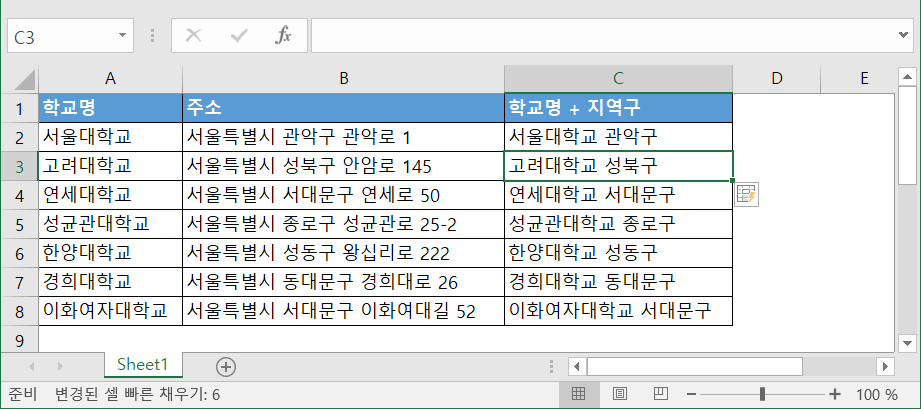Open the Name Box dropdown arrow
Screen dimensions: 921x409
(x=122, y=36)
